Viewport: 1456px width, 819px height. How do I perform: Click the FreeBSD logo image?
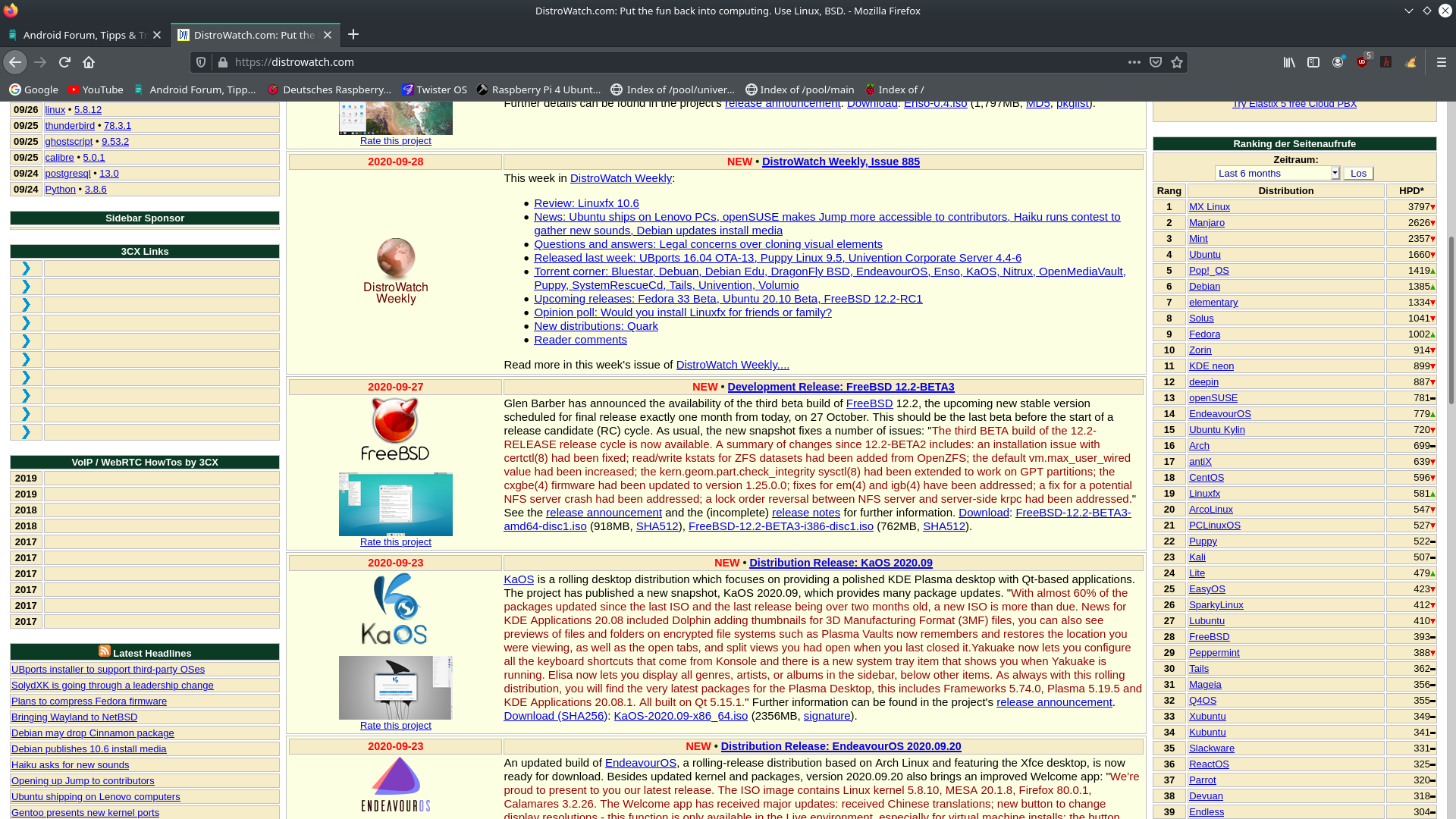pyautogui.click(x=396, y=428)
